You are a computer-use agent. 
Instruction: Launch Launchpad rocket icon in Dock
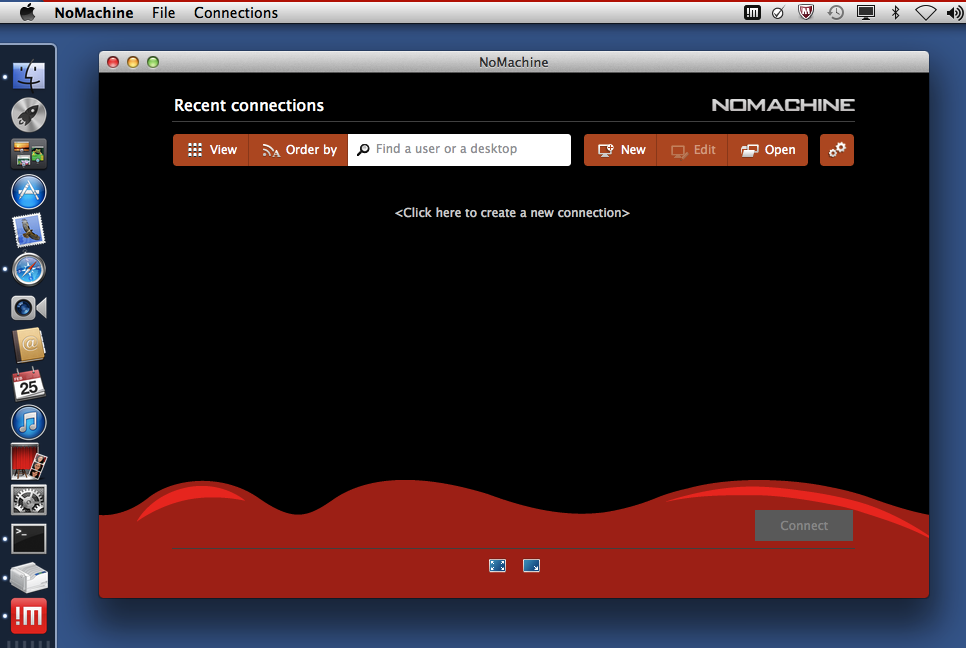click(28, 115)
